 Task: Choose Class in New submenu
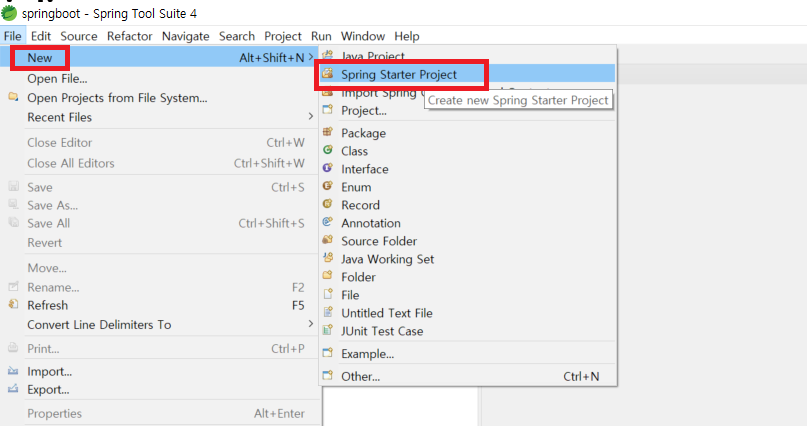click(467, 151)
